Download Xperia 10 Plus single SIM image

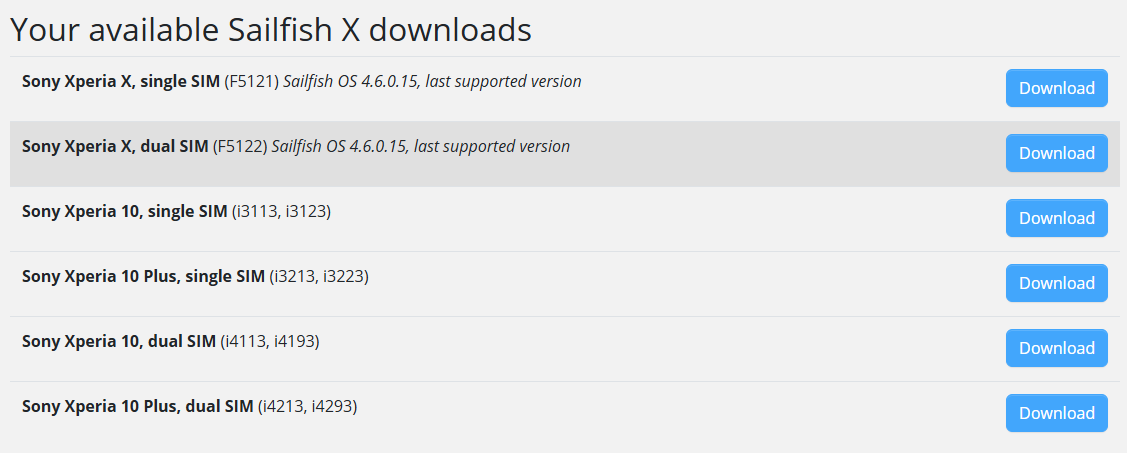click(x=1056, y=283)
